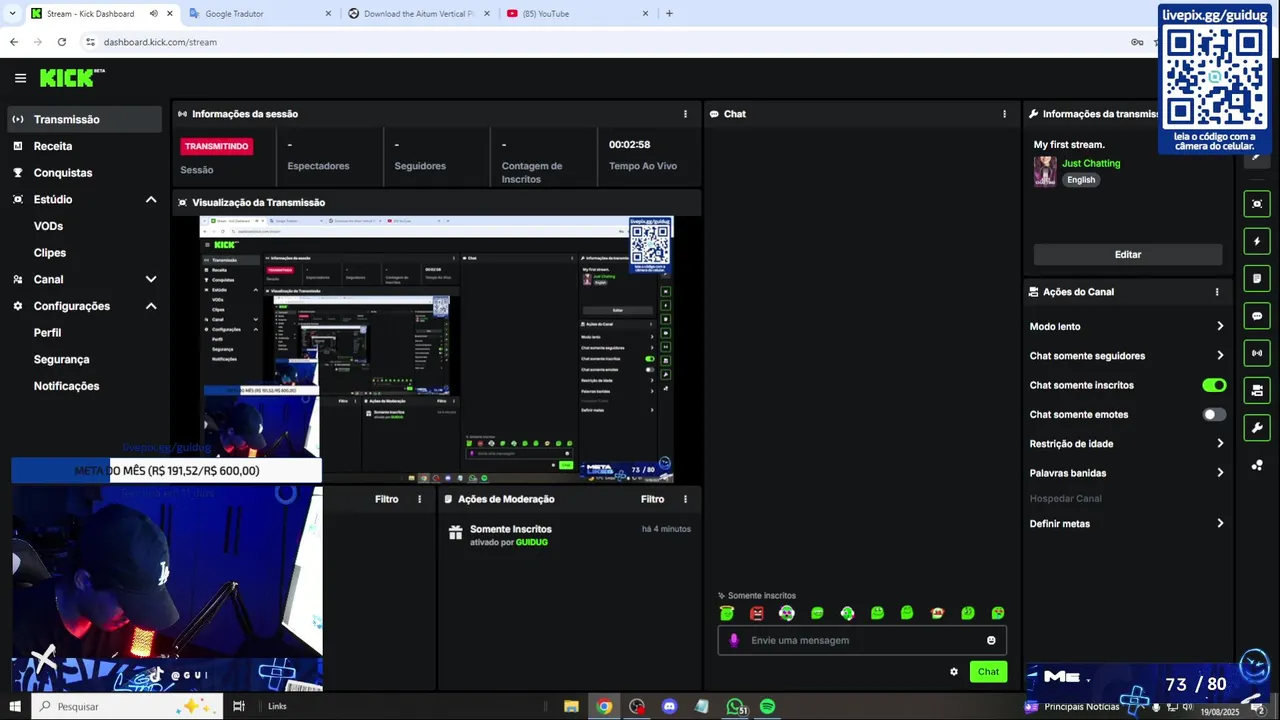Open Informações da sessão options menu
The height and width of the screenshot is (720, 1280).
pyautogui.click(x=685, y=114)
